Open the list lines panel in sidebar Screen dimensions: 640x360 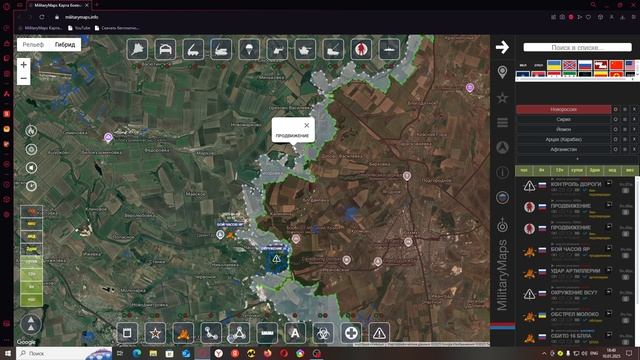[x=502, y=122]
